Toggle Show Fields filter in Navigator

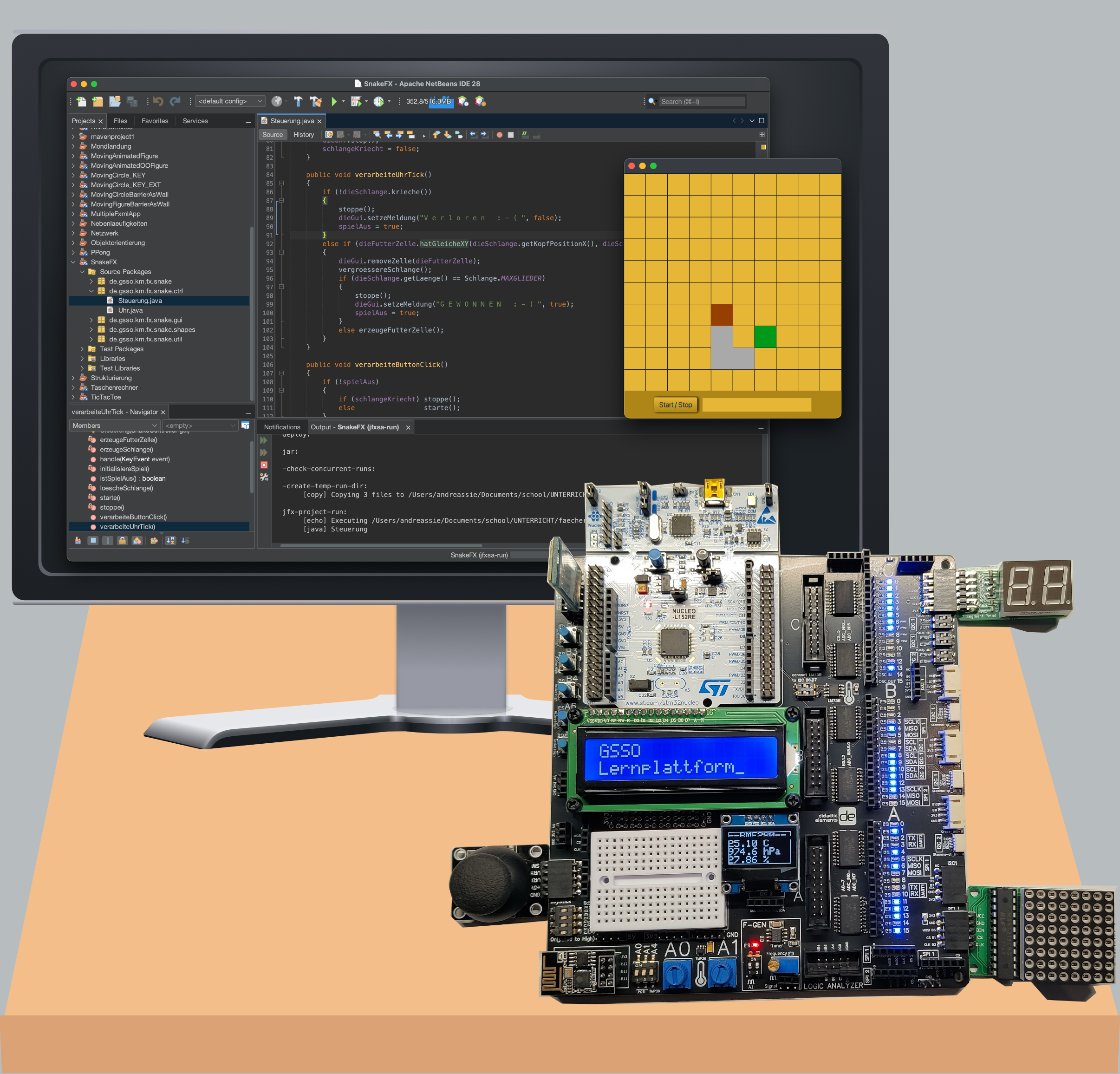tap(93, 540)
